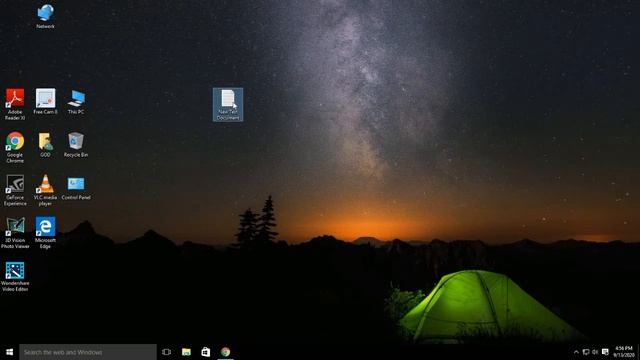Open the Windows Start menu

click(9, 352)
